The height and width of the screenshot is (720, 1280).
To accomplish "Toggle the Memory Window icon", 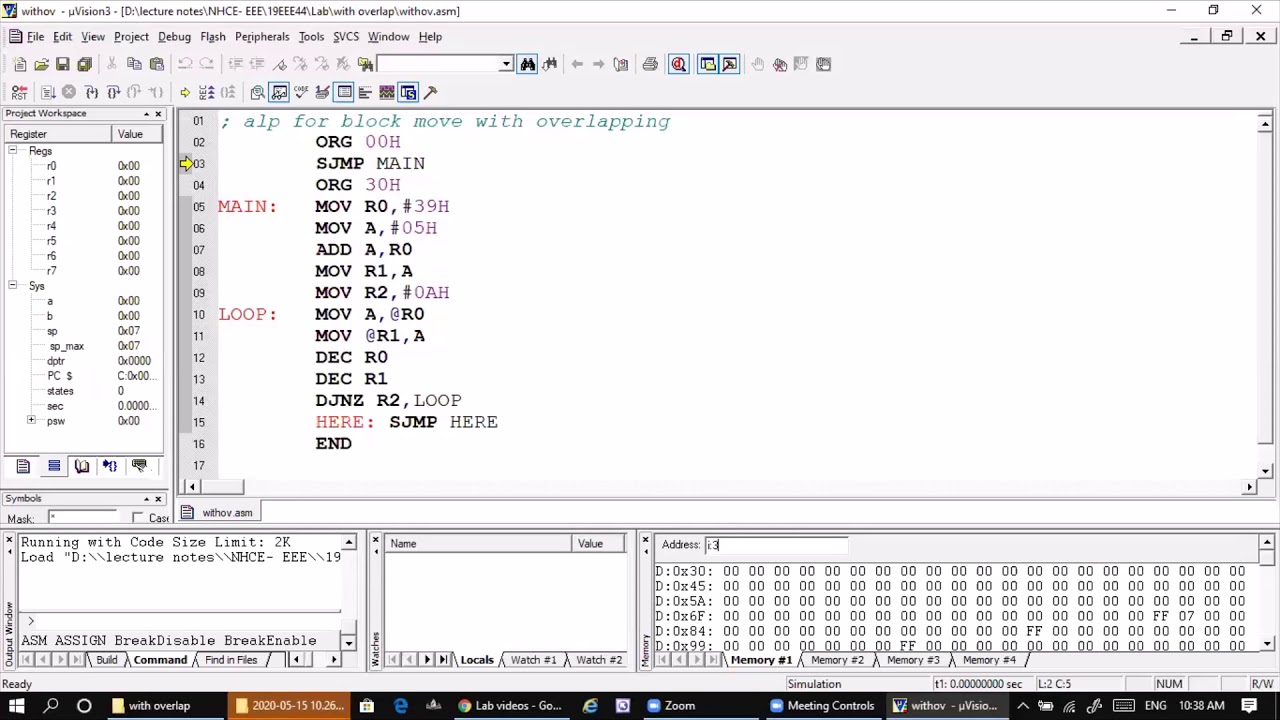I will pos(344,93).
